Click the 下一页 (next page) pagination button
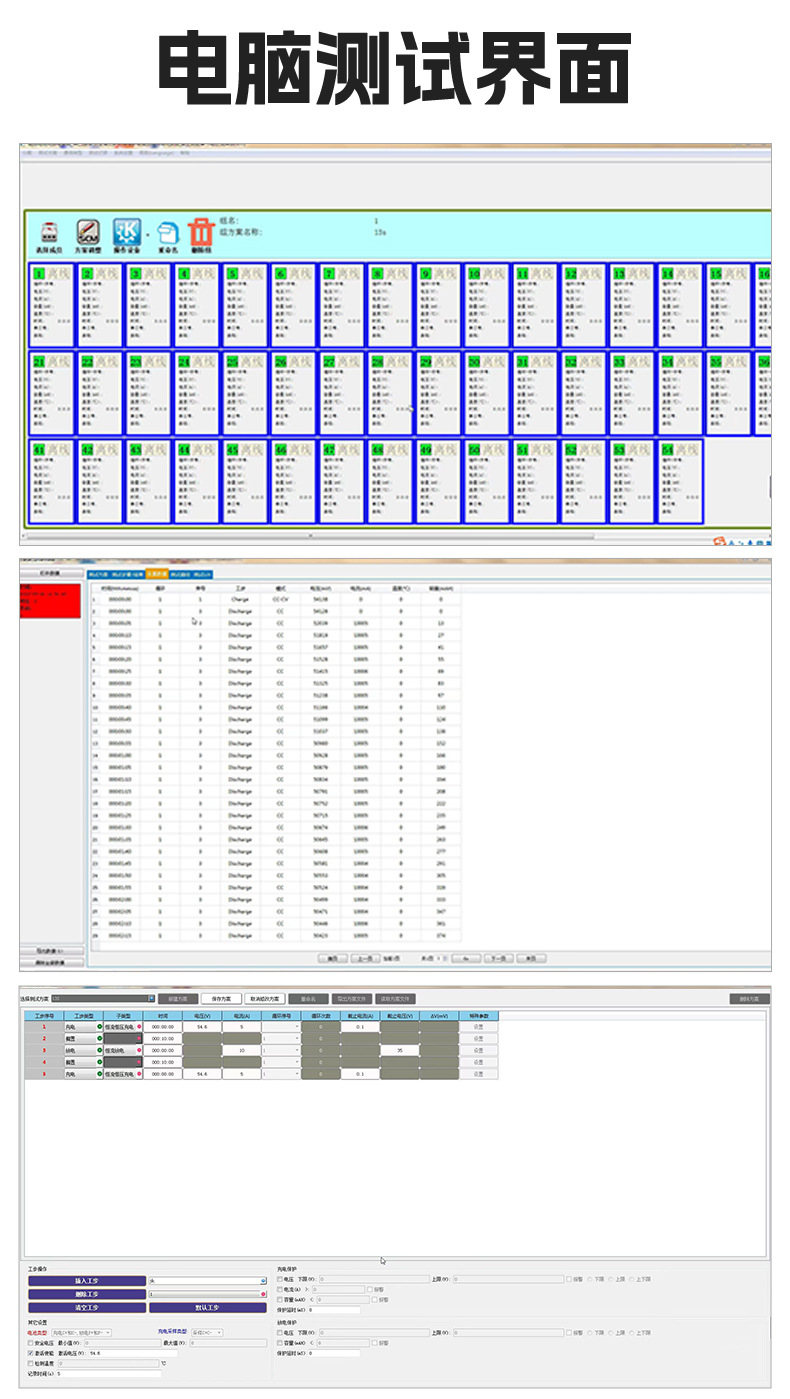The width and height of the screenshot is (790, 1399). (498, 958)
